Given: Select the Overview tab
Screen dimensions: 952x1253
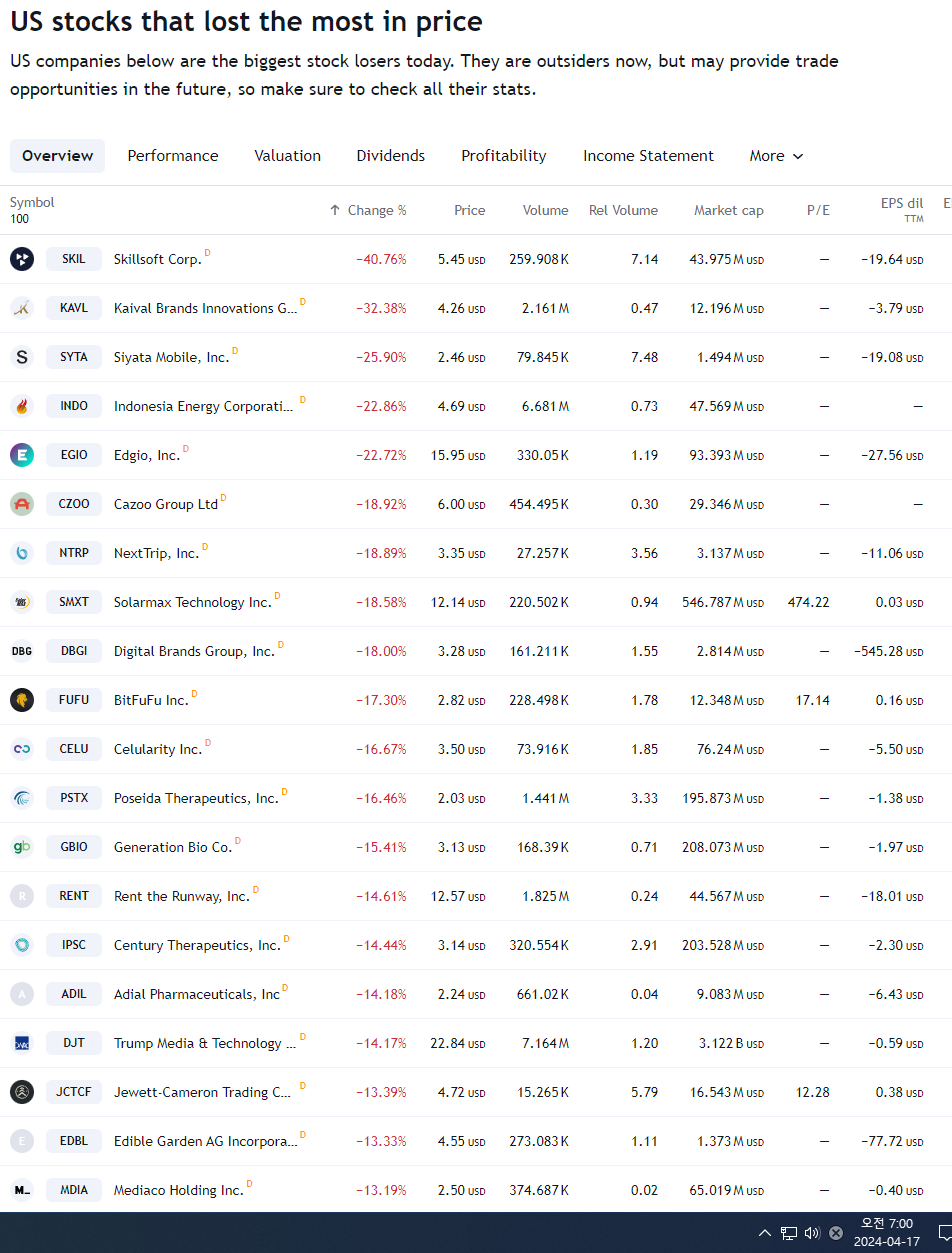Looking at the screenshot, I should point(57,156).
